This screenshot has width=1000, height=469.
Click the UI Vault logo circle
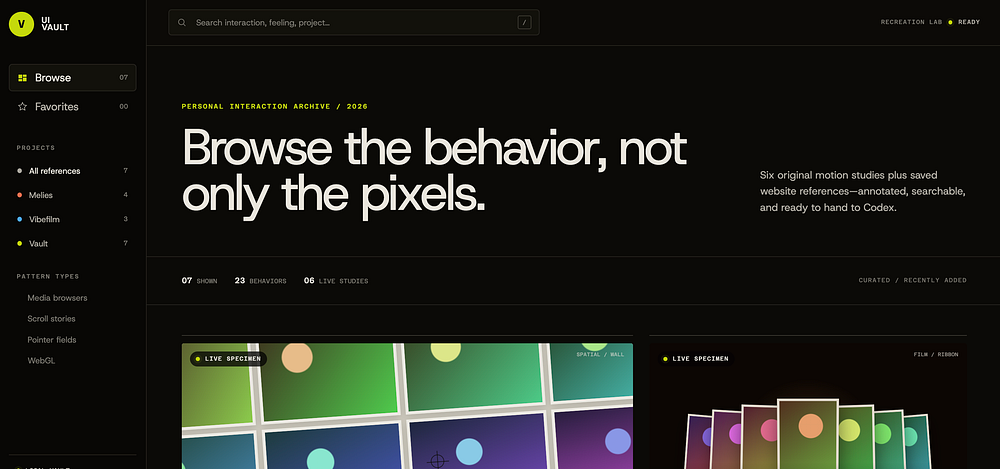pyautogui.click(x=21, y=24)
